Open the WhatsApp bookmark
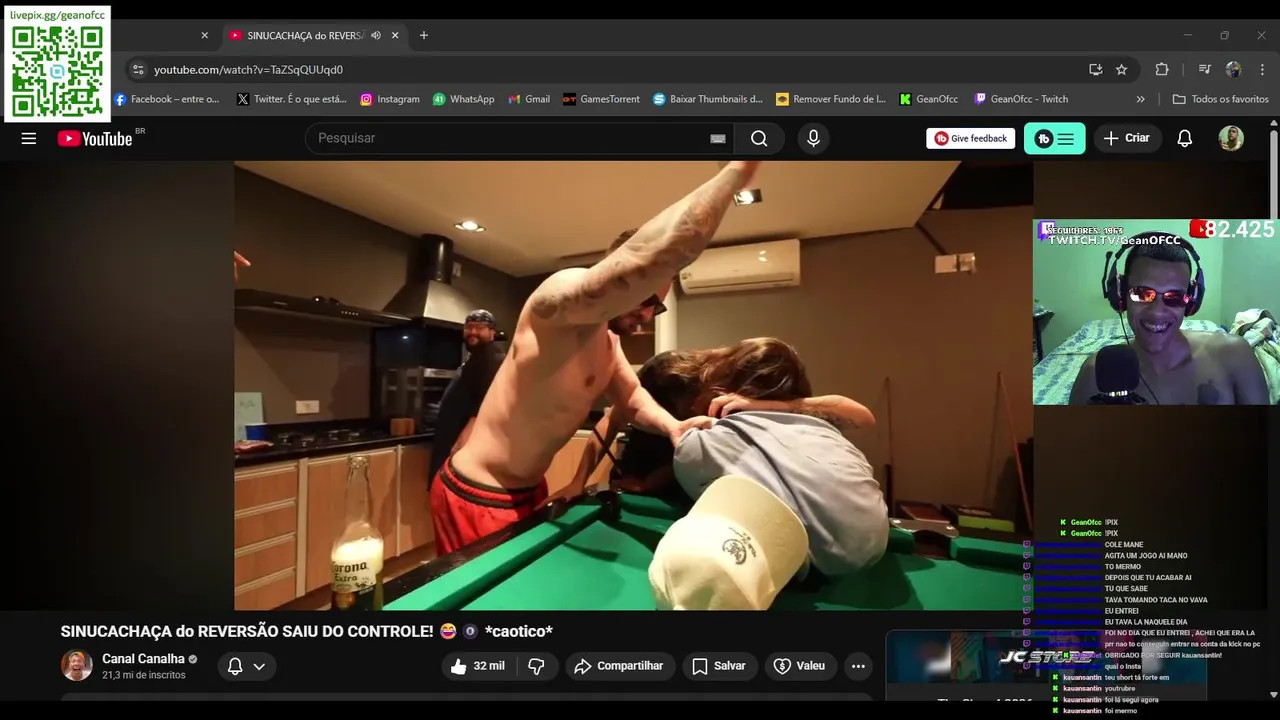Screen dimensions: 1280x720 463,99
